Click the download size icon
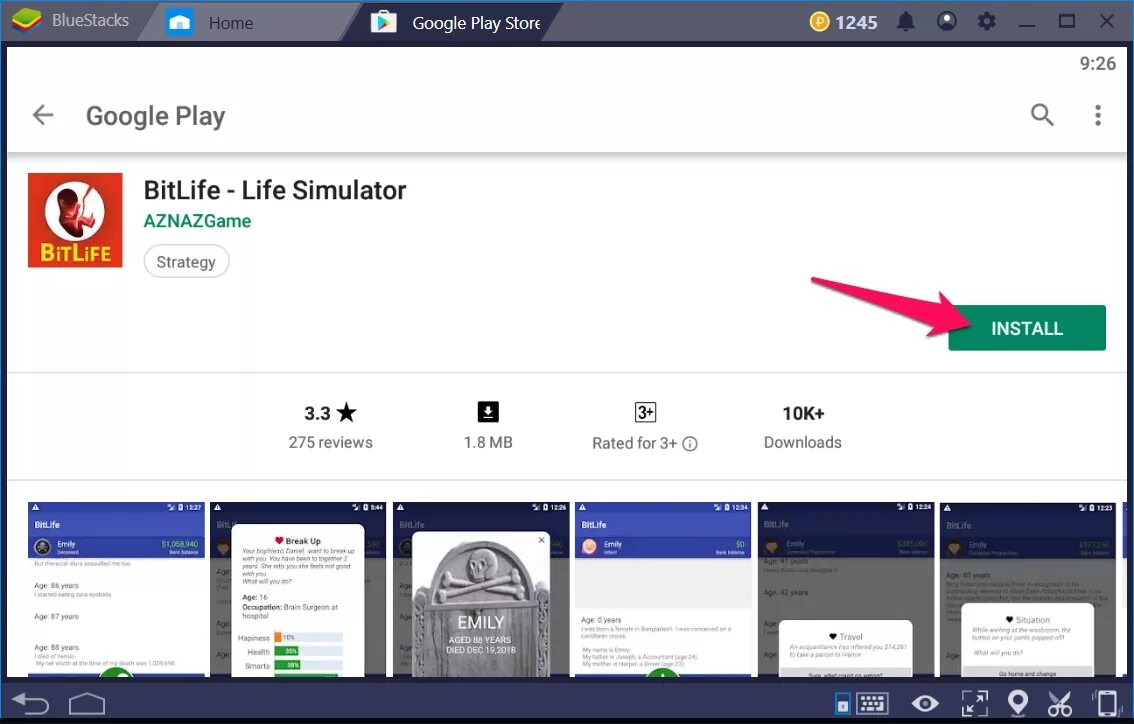Image resolution: width=1134 pixels, height=724 pixels. [488, 412]
